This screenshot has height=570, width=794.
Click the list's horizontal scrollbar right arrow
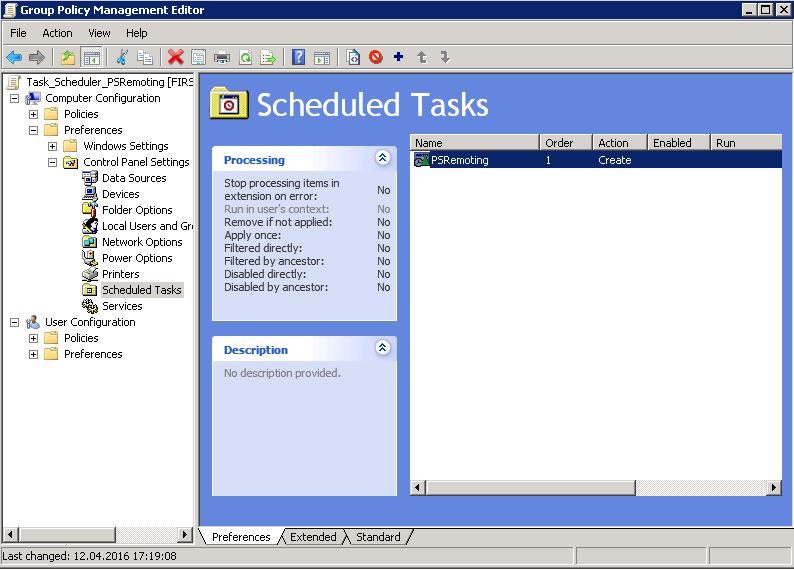(773, 488)
